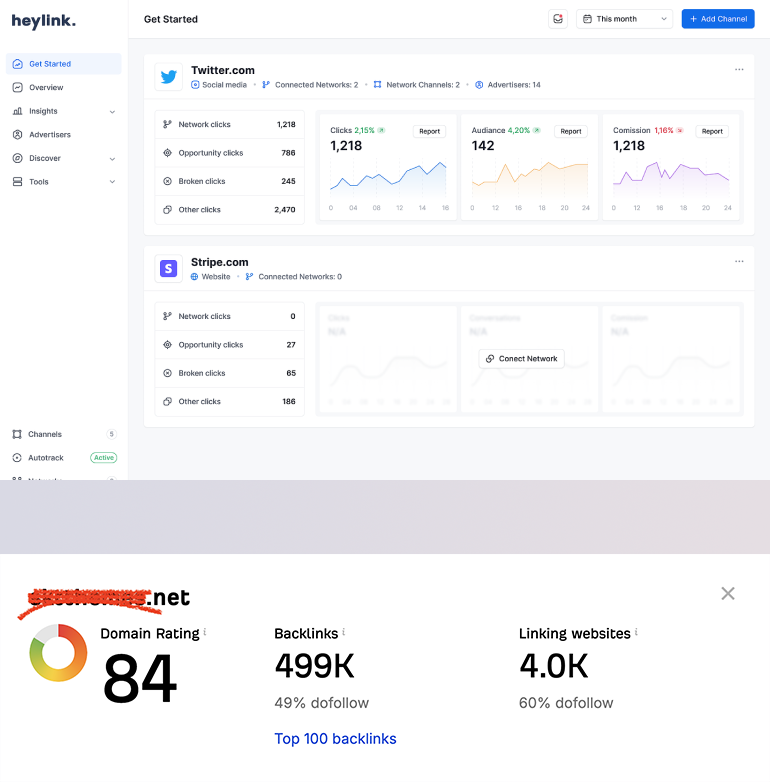770x782 pixels.
Task: Open the notifications inbox icon
Action: click(558, 19)
